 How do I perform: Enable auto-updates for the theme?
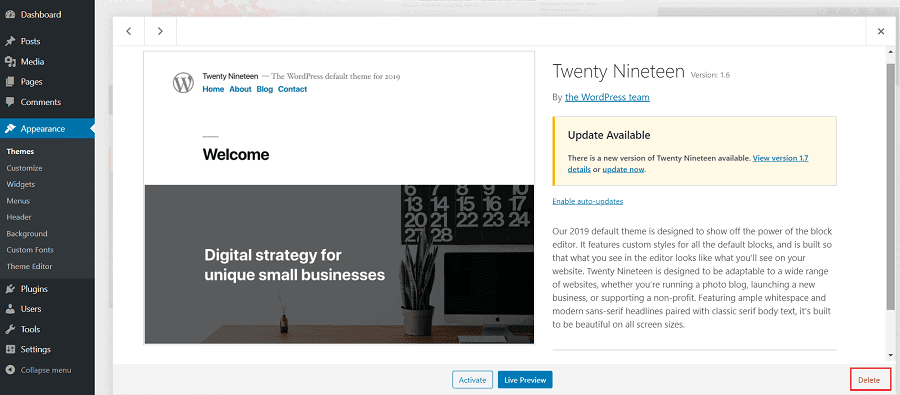[588, 202]
